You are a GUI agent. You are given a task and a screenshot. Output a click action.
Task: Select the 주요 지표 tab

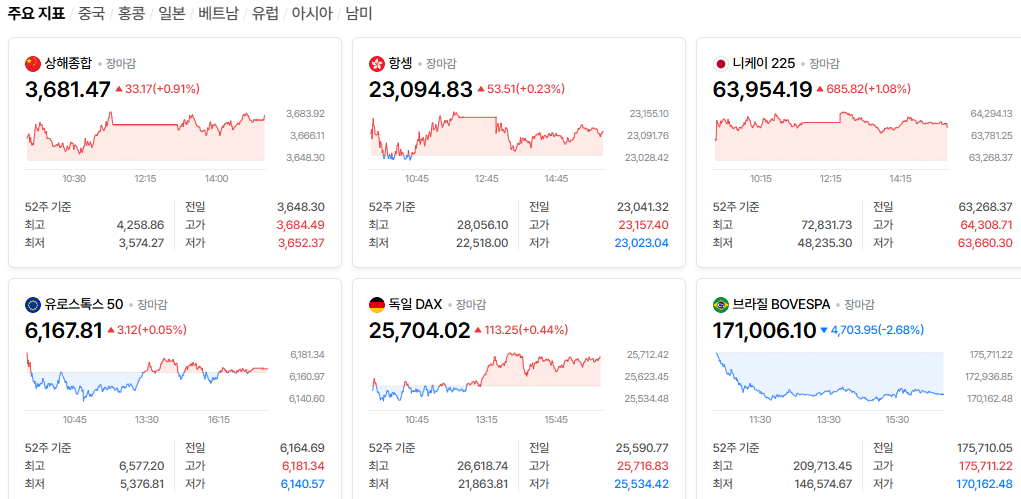click(36, 14)
